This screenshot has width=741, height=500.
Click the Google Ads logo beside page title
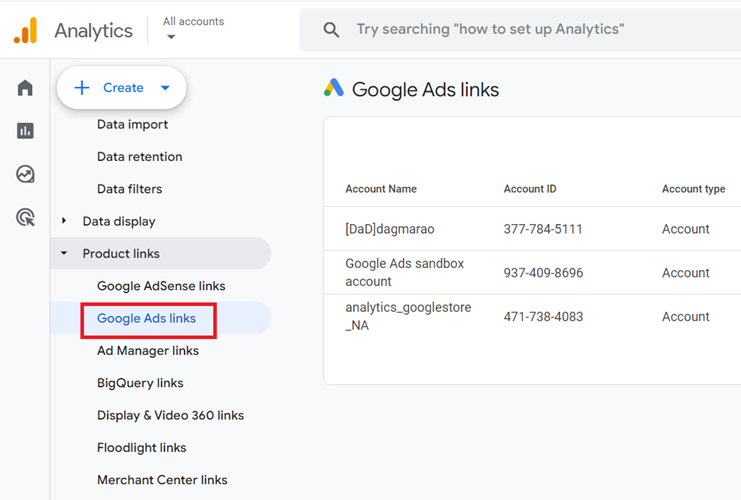pyautogui.click(x=334, y=88)
